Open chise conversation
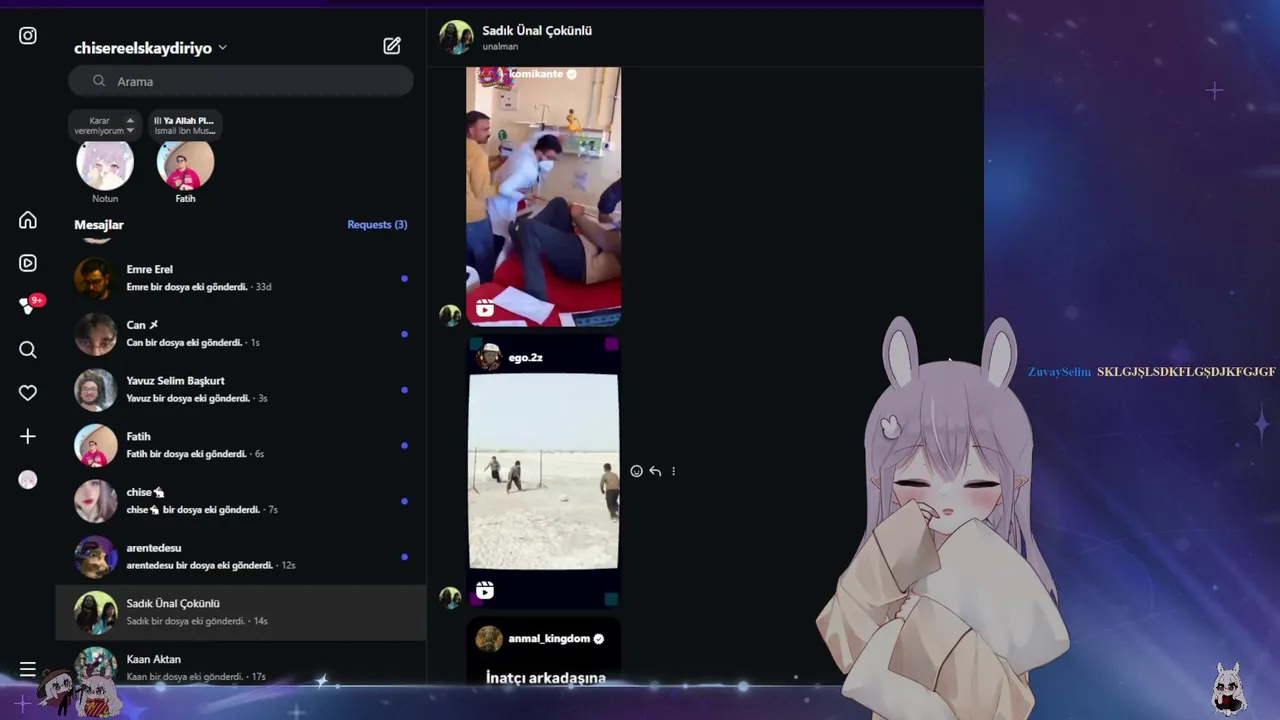 [x=241, y=500]
